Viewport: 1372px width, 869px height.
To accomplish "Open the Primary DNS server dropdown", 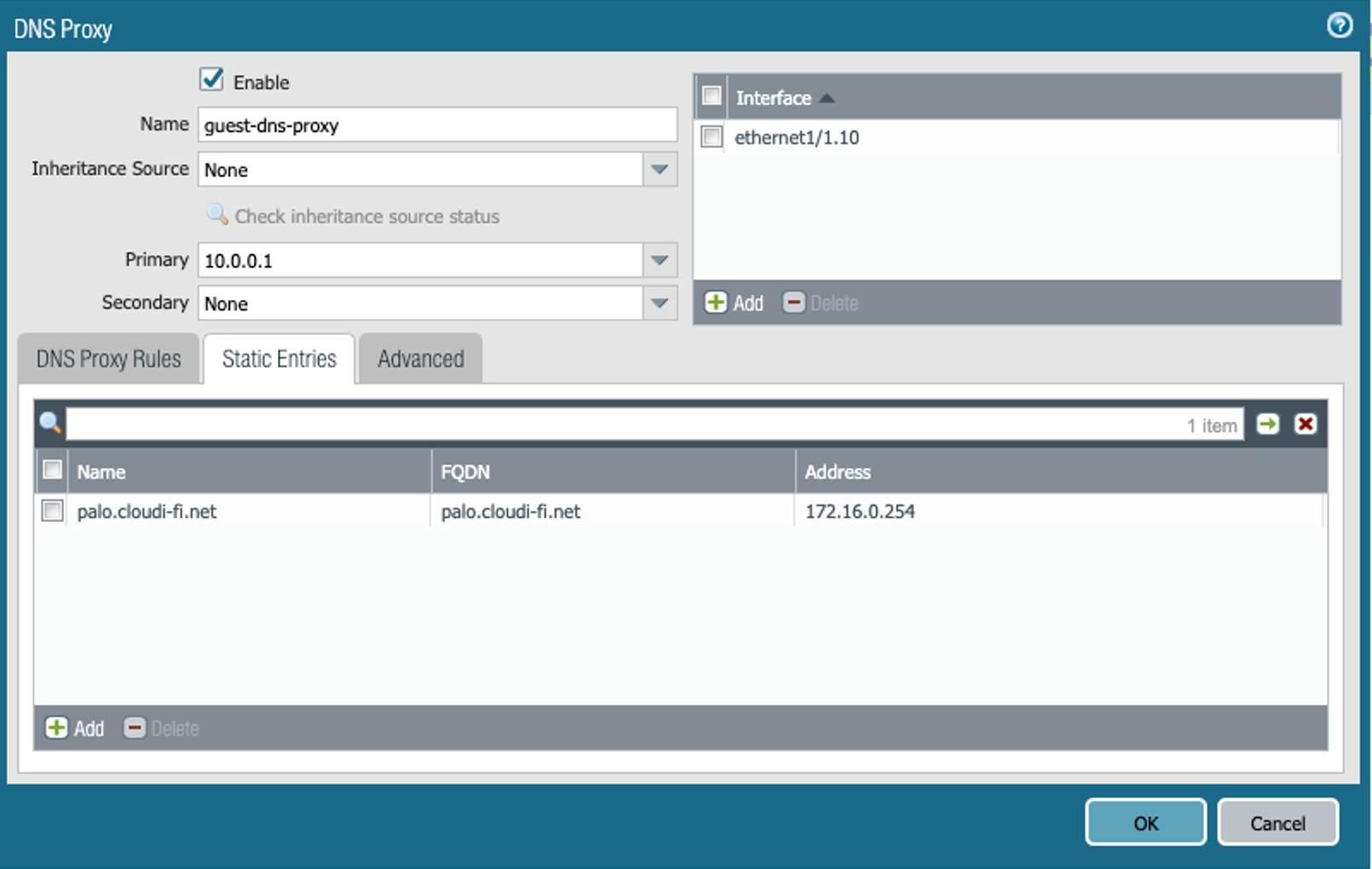I will click(x=658, y=260).
